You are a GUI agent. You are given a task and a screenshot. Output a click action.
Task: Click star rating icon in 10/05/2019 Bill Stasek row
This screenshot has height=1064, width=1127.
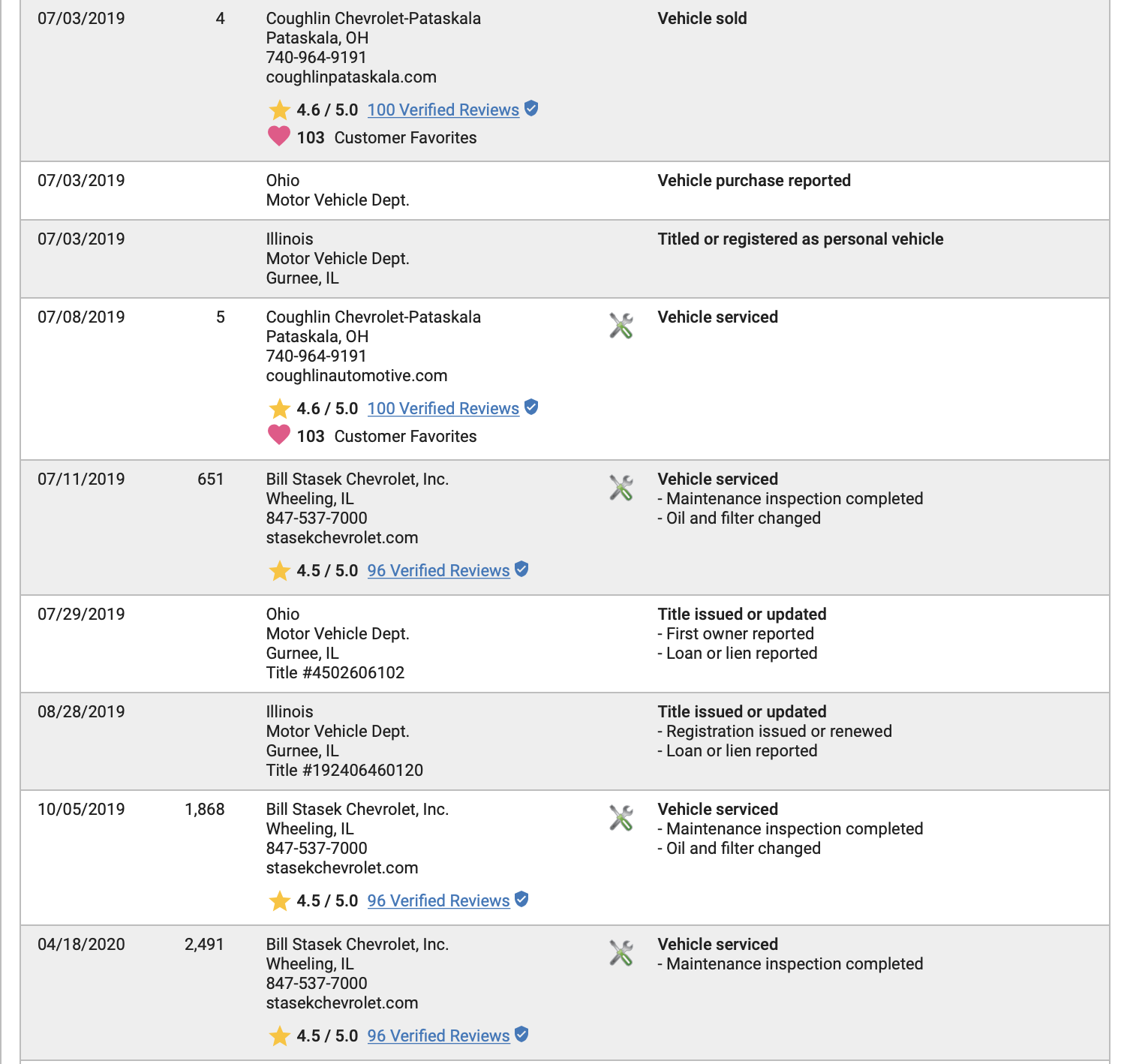tap(280, 900)
